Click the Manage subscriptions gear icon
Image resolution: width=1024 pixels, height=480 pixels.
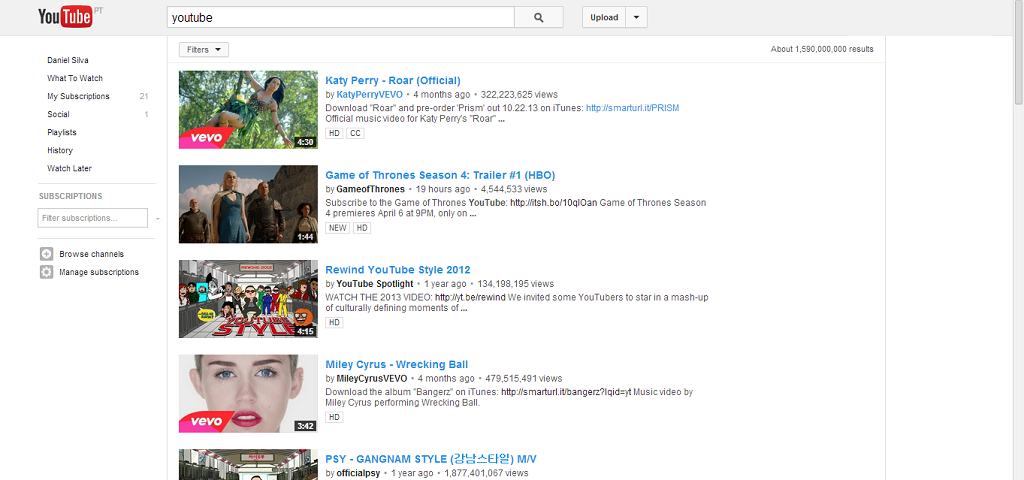point(46,272)
